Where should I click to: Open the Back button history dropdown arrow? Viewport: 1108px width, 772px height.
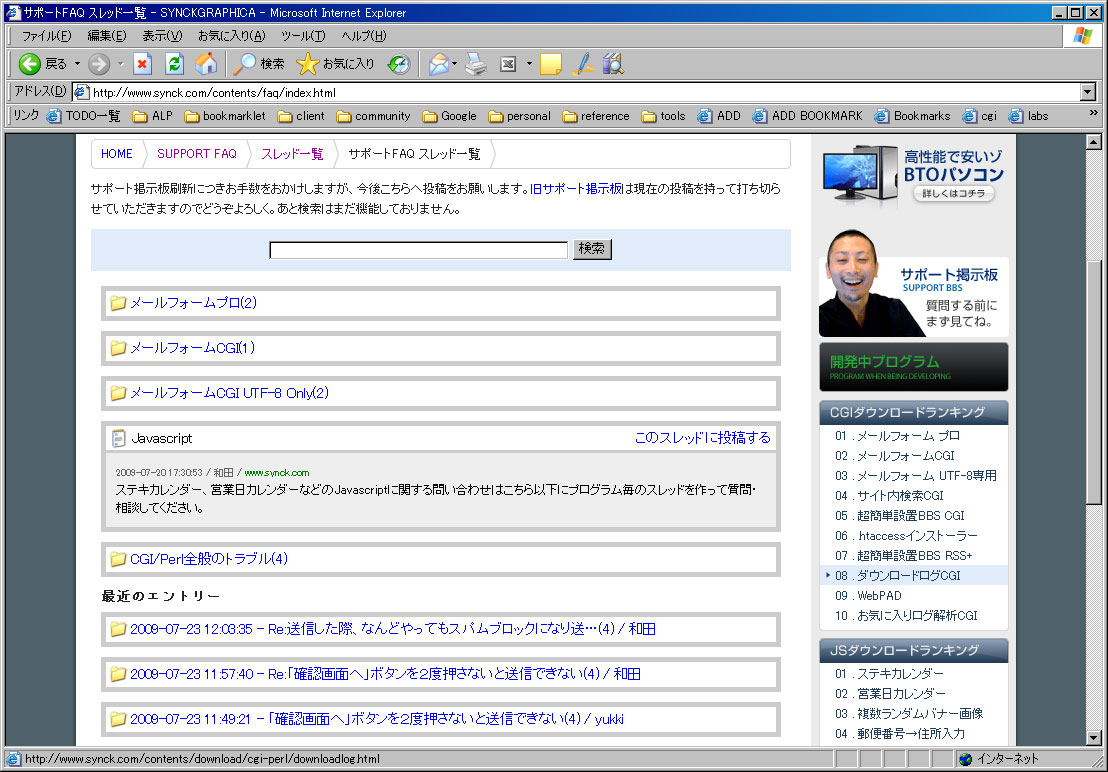(78, 64)
